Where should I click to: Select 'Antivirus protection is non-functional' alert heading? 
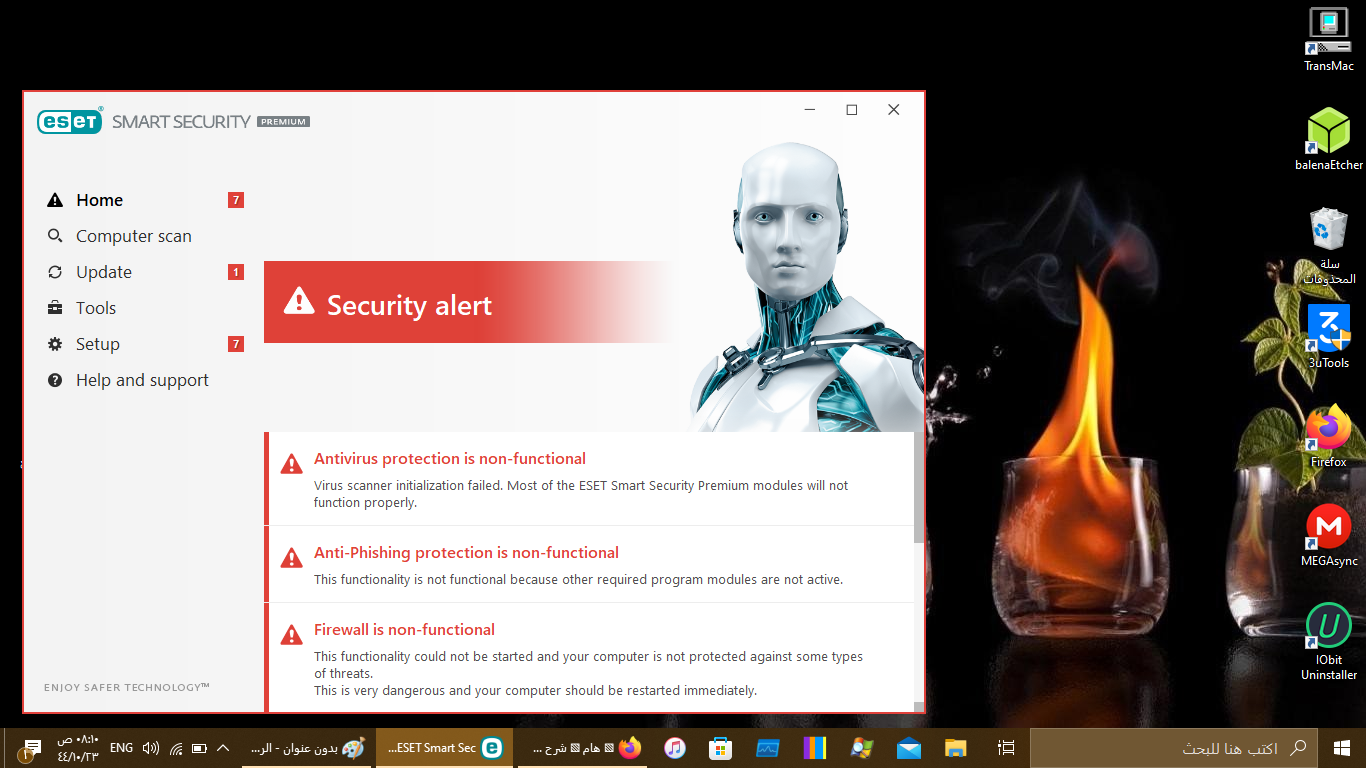point(450,459)
